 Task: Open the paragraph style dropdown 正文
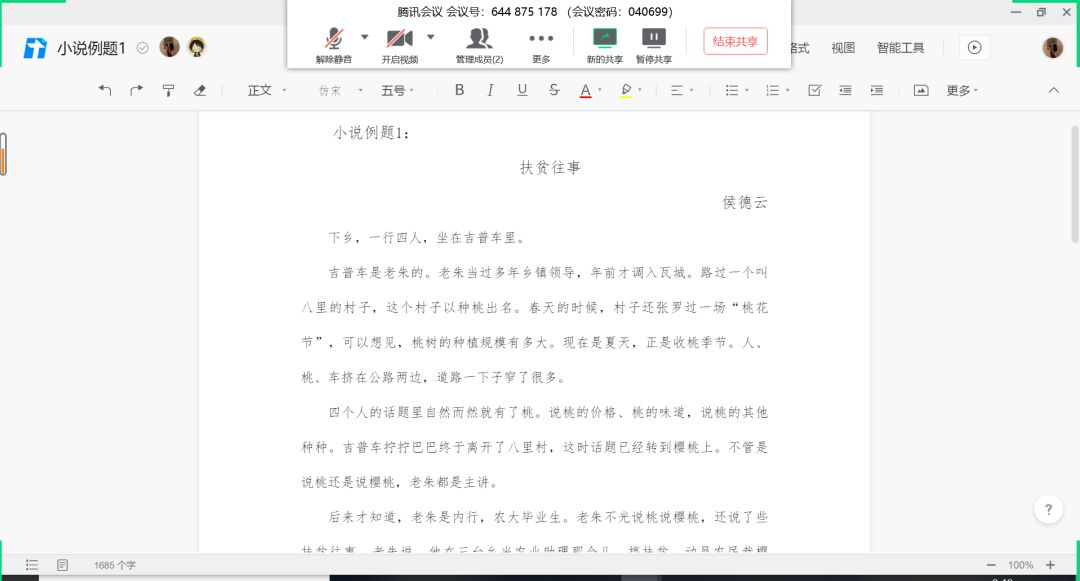tap(267, 90)
